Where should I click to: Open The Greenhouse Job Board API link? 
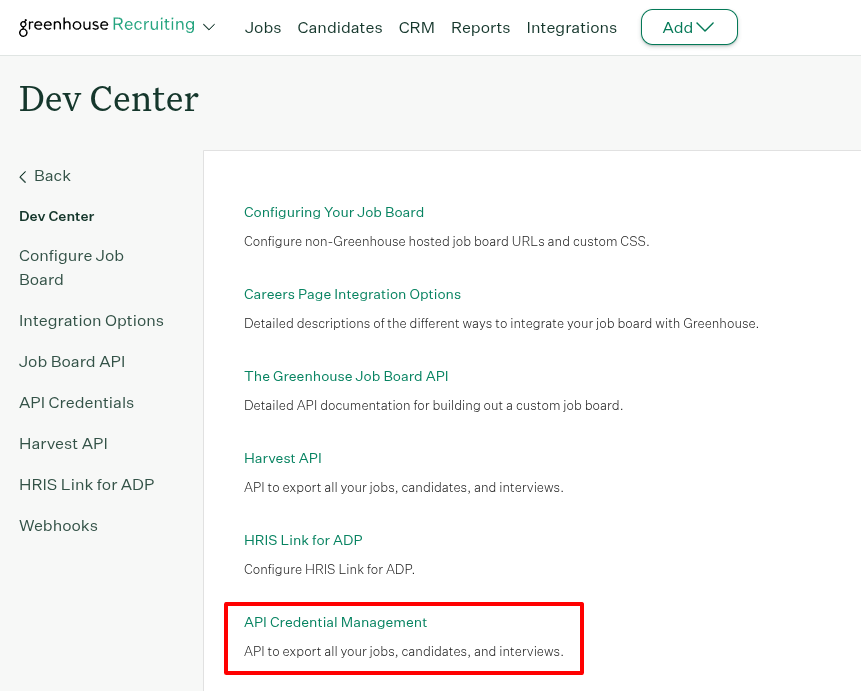346,376
